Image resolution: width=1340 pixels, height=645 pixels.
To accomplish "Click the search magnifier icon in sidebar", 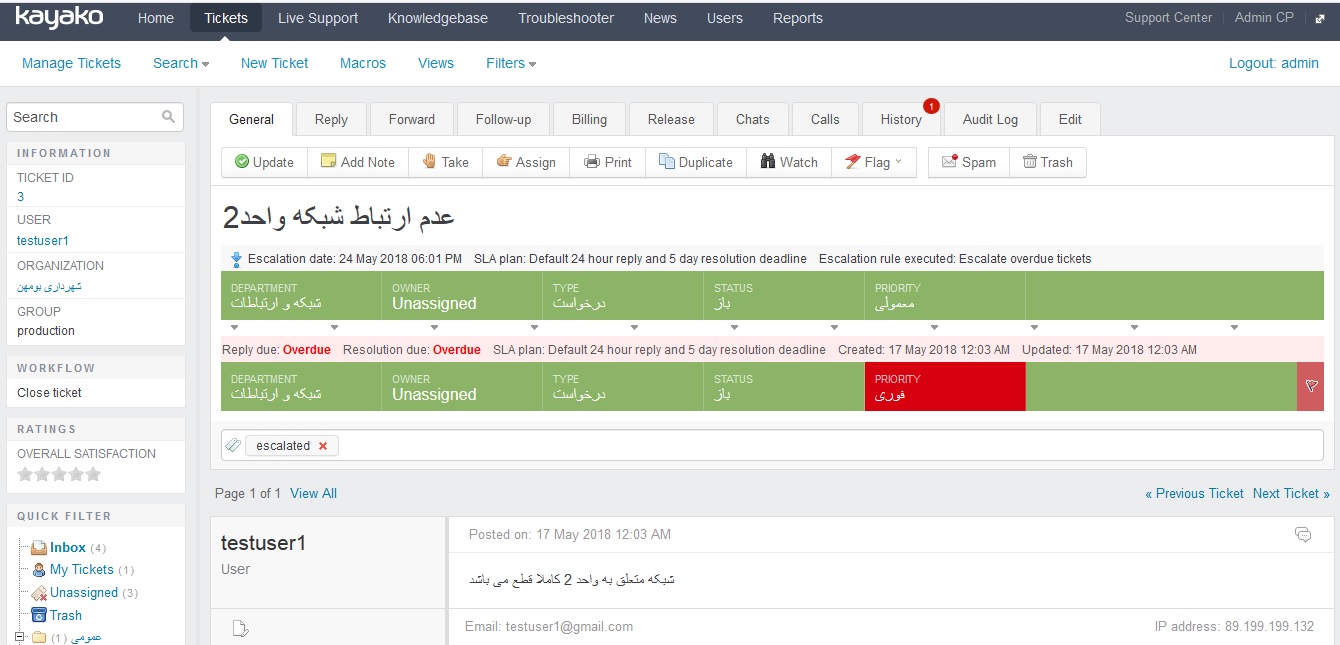I will [x=169, y=117].
